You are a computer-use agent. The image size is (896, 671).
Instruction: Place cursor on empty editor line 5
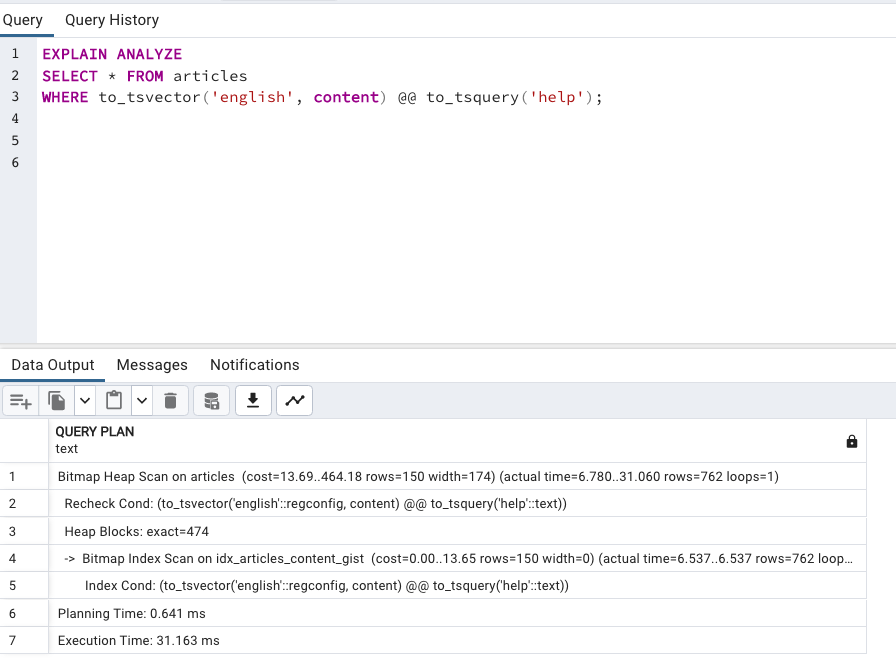457,141
